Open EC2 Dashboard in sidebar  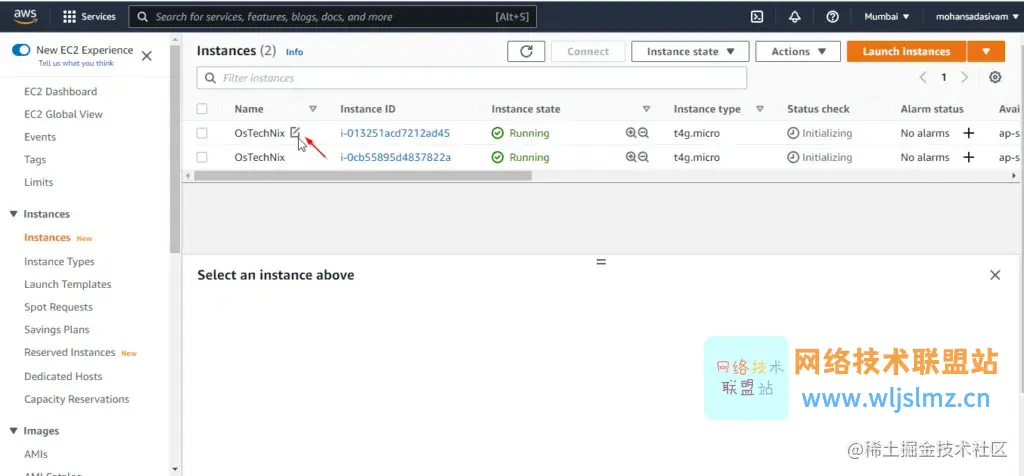pyautogui.click(x=61, y=92)
